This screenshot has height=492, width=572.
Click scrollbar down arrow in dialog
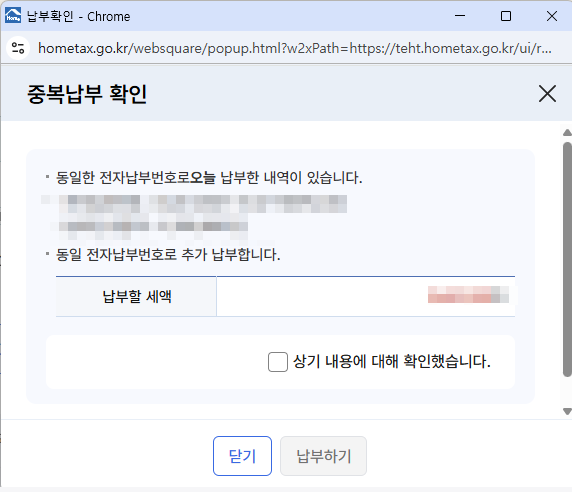click(567, 411)
